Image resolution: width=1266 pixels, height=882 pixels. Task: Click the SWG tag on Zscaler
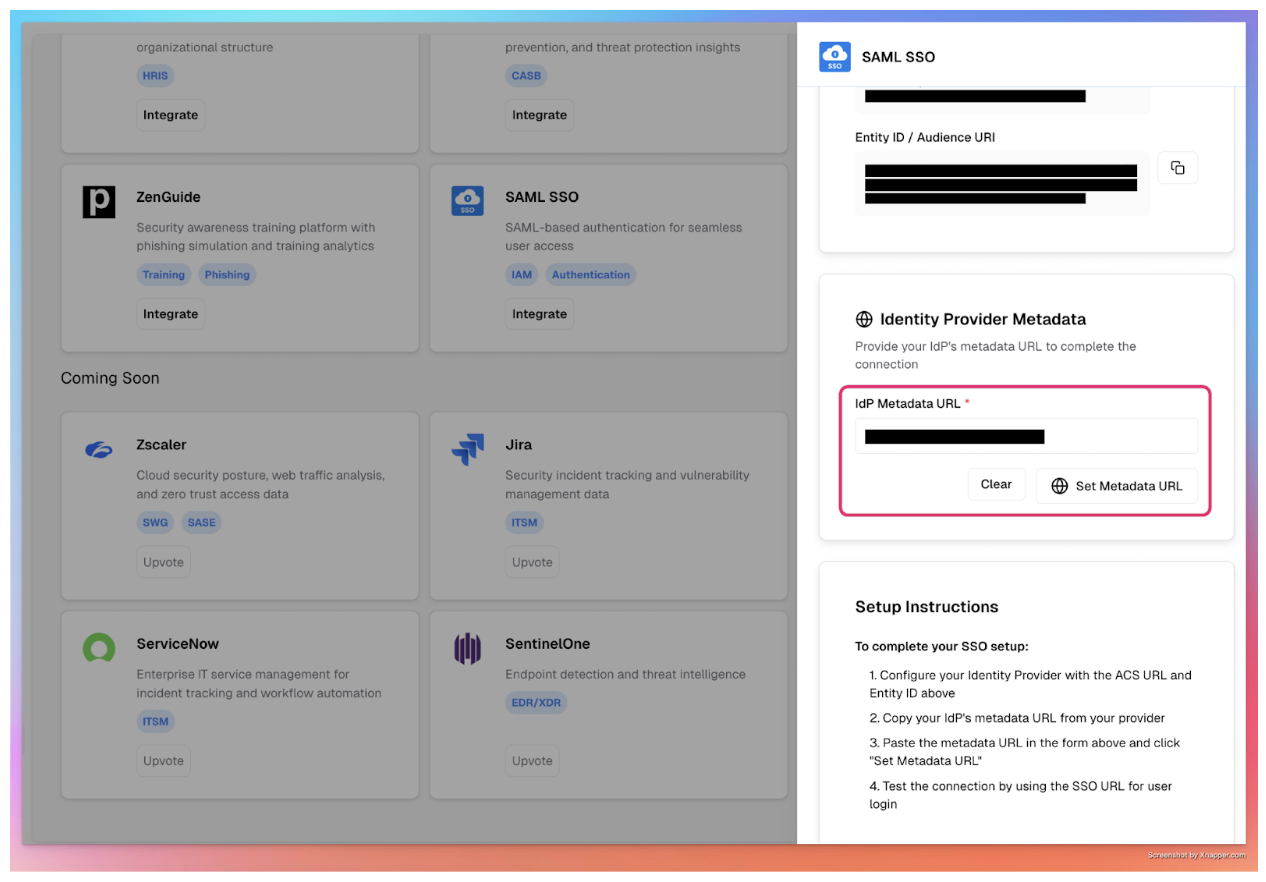[x=155, y=523]
